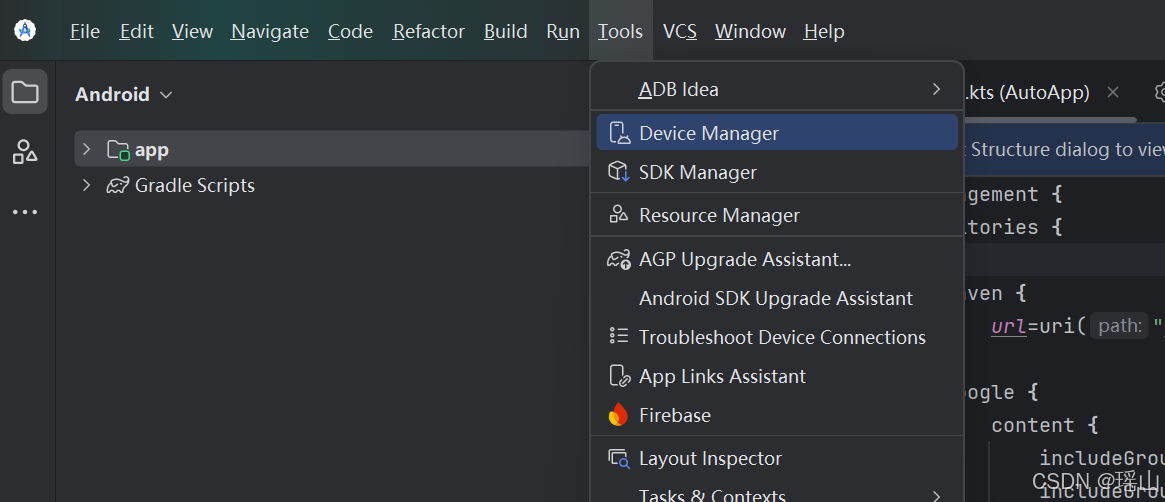The image size is (1165, 502).
Task: Select the Gradle Scripts row
Action: click(x=333, y=185)
